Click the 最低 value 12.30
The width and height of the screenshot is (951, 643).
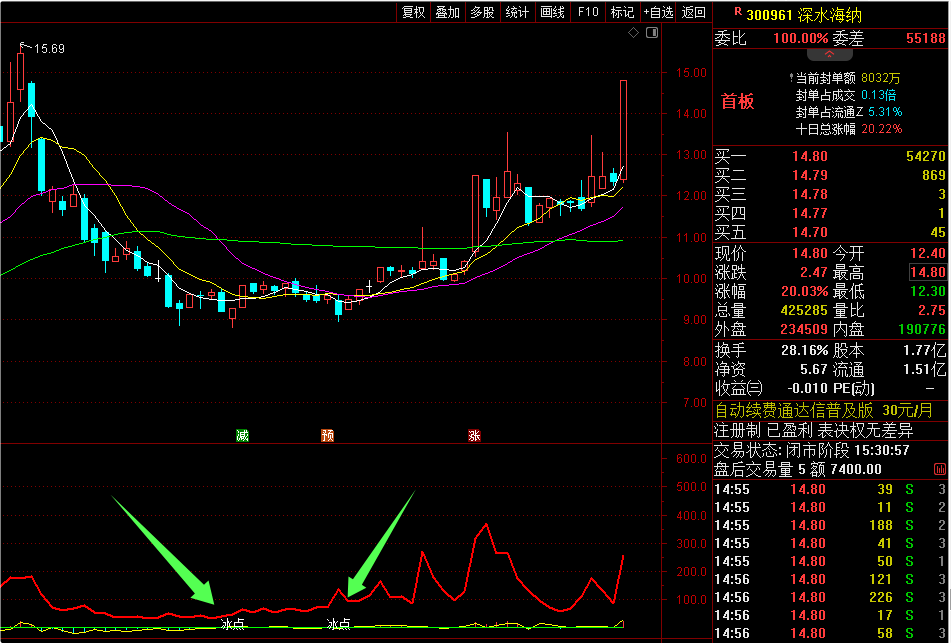tap(928, 291)
